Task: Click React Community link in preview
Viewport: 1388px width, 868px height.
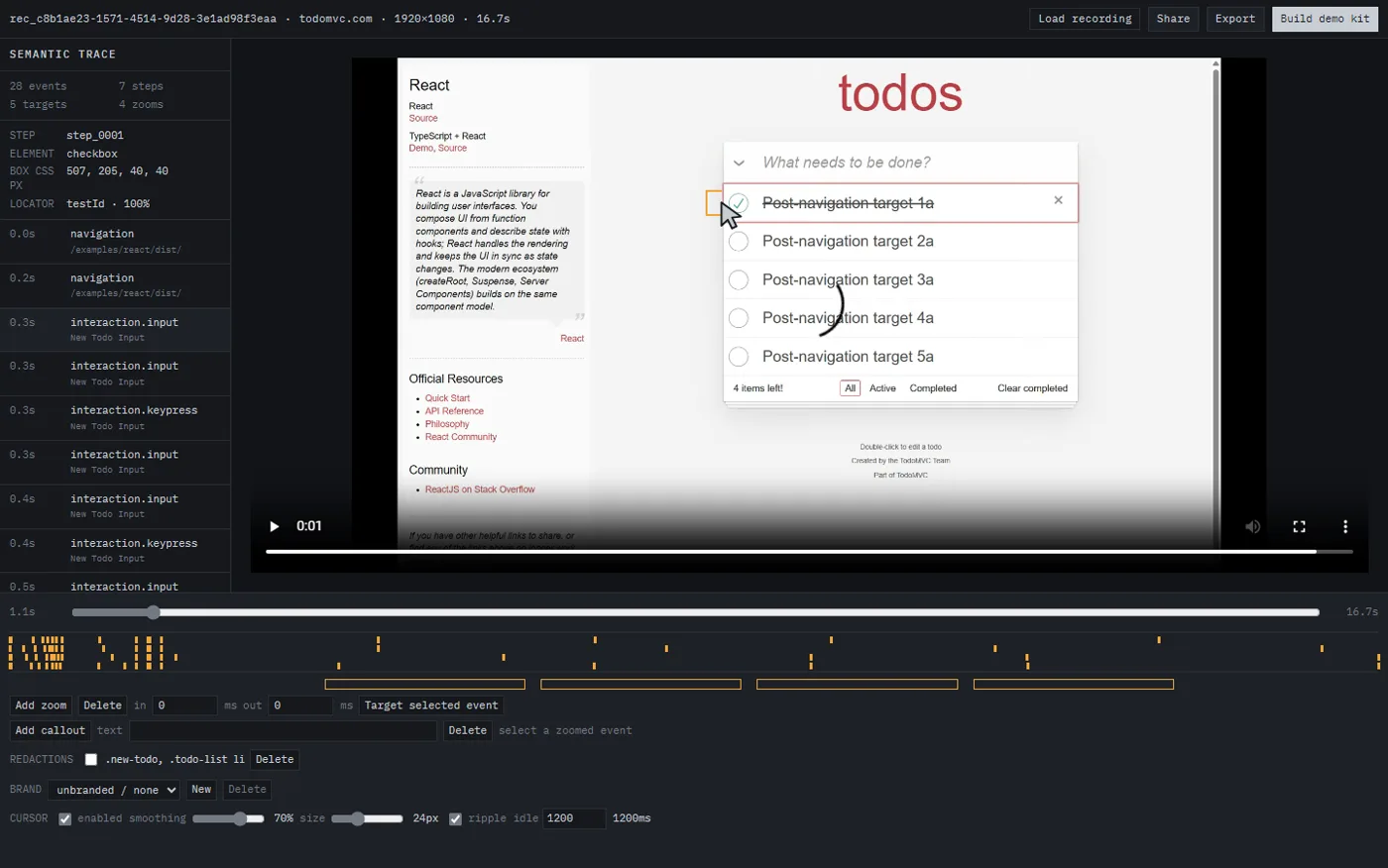Action: [x=461, y=437]
